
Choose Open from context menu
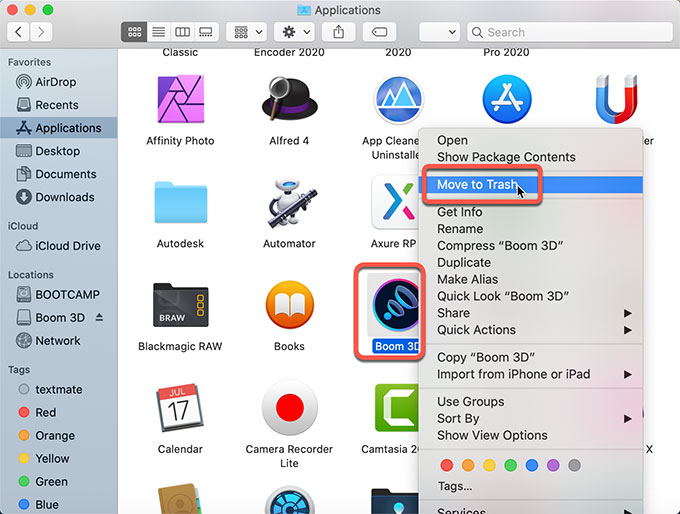533,140
